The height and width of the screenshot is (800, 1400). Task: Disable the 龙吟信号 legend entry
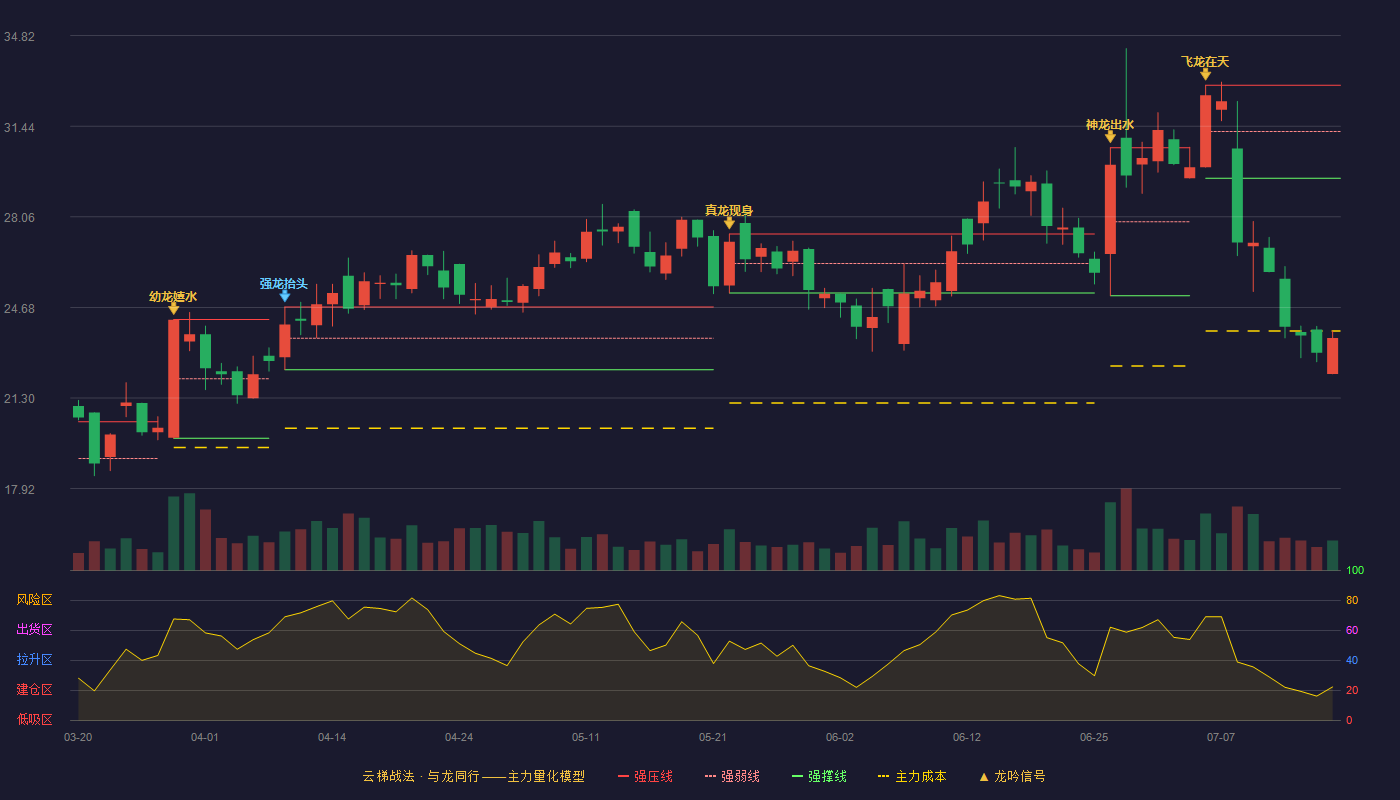pos(1012,776)
